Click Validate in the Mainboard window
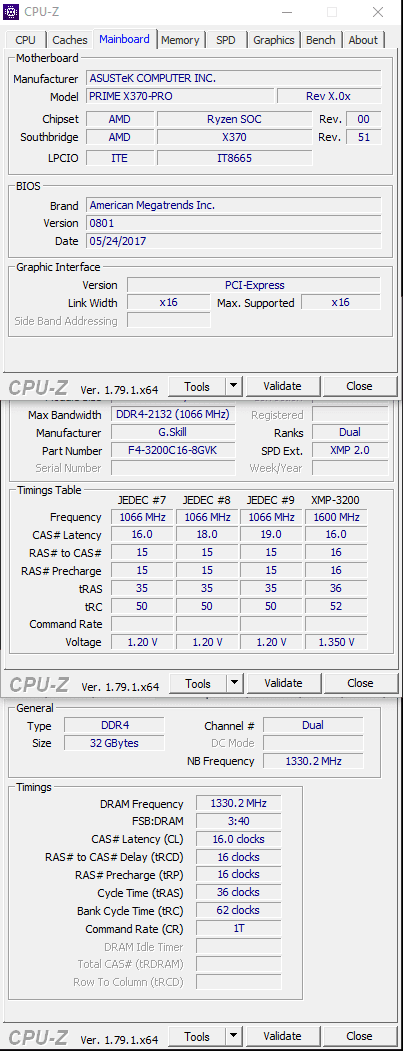Screen dimensions: 405x1051 pos(282,386)
